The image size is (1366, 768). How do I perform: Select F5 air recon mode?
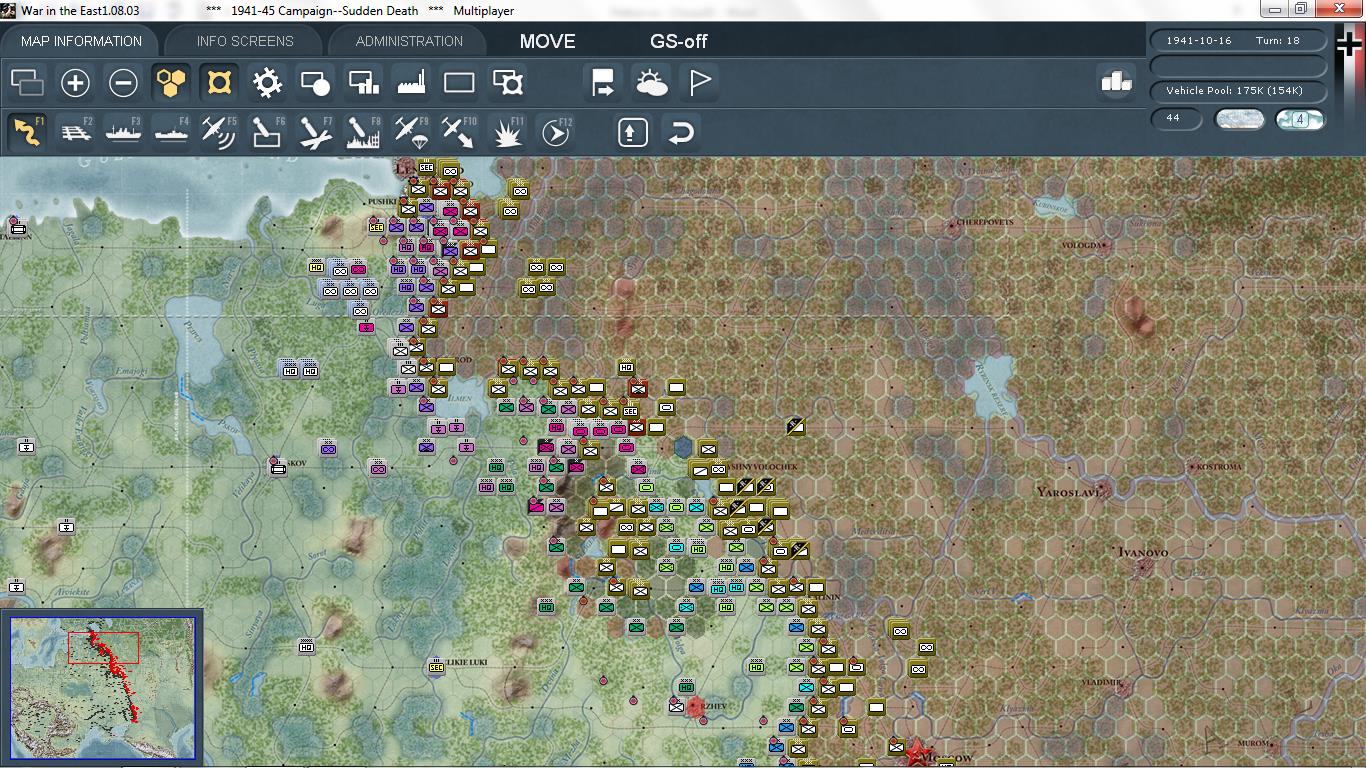pos(219,132)
